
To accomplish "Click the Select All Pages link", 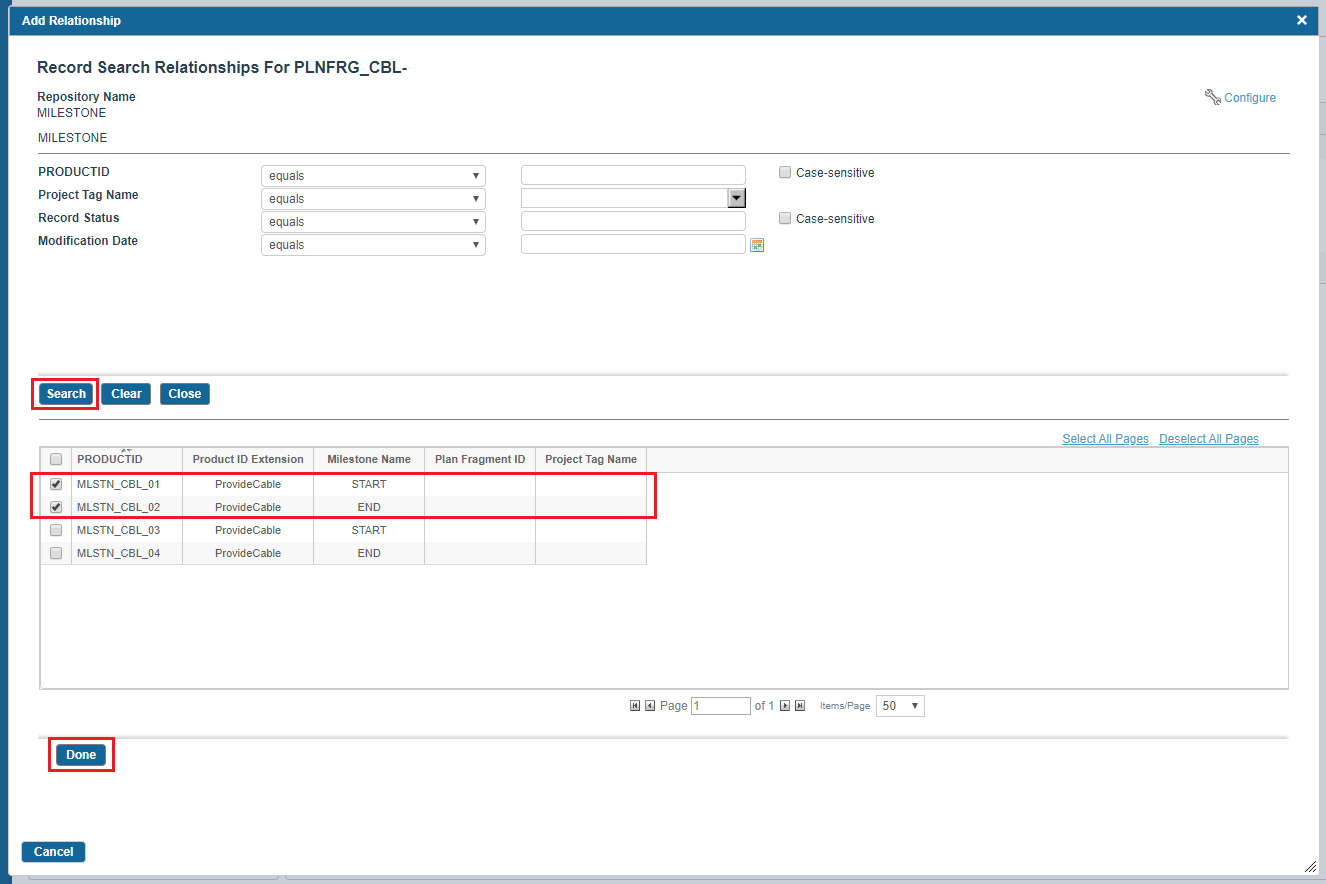I will (x=1105, y=439).
